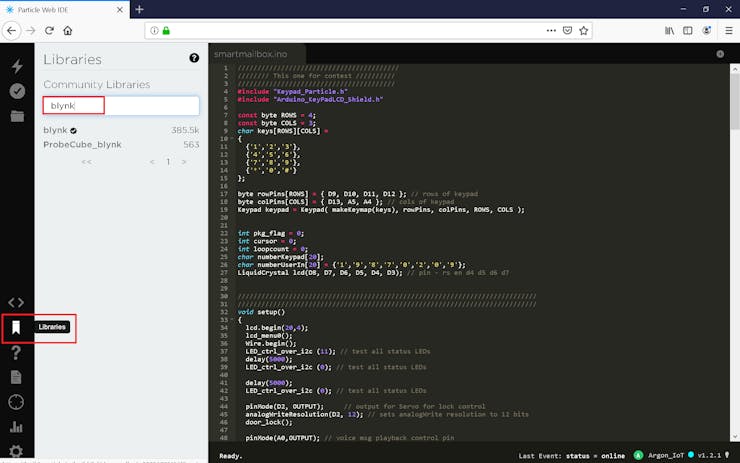This screenshot has width=740, height=463.
Task: Verify code with the checkmark icon
Action: coord(17,91)
